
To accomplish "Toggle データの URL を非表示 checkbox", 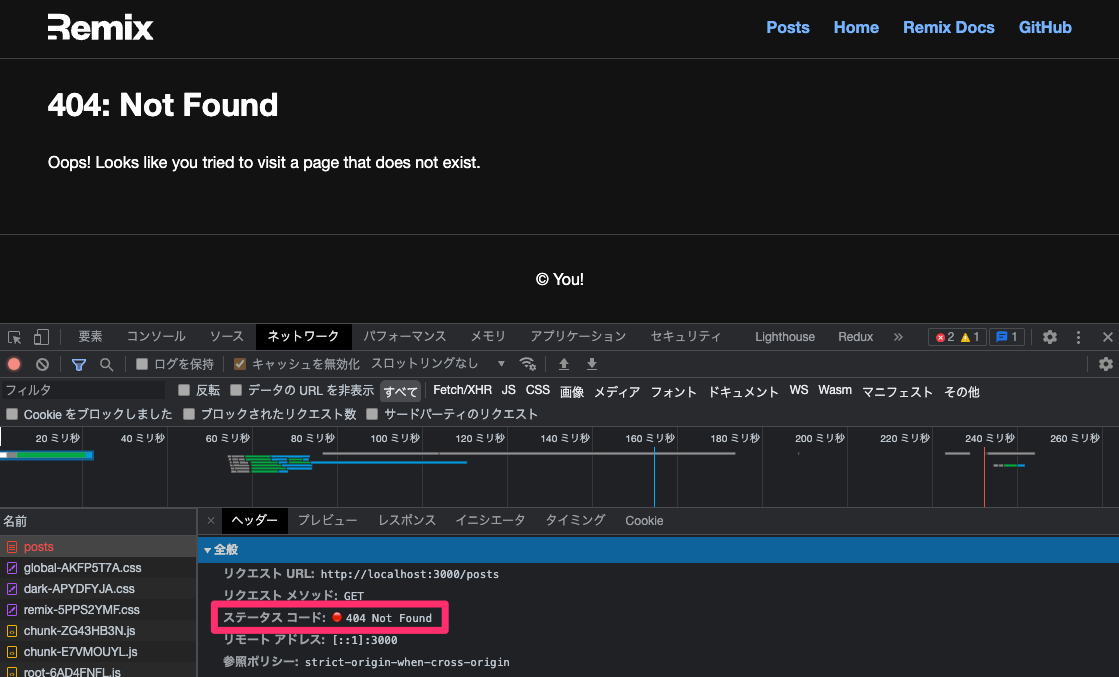I will (236, 390).
